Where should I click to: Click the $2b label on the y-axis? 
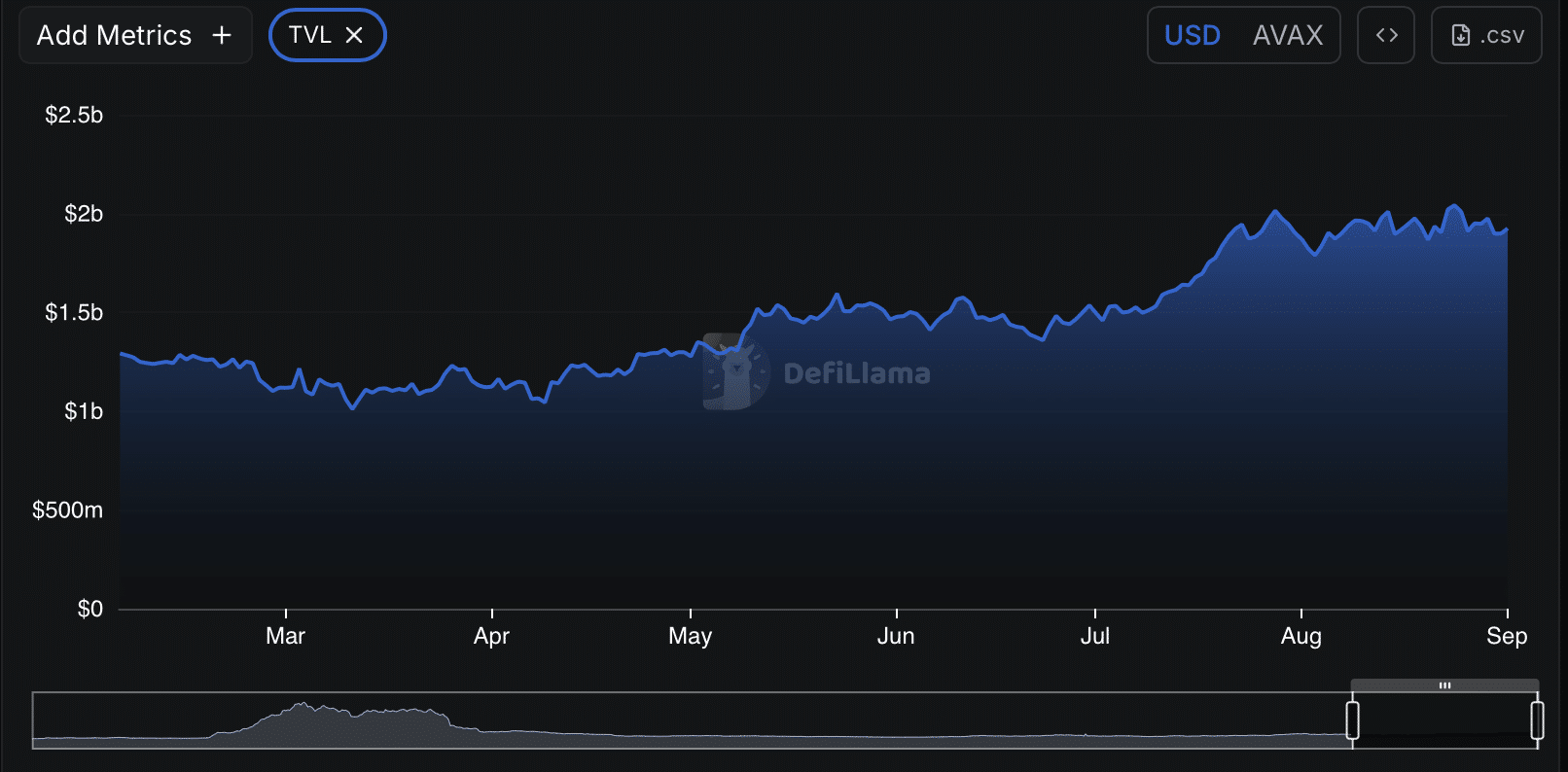pyautogui.click(x=84, y=214)
